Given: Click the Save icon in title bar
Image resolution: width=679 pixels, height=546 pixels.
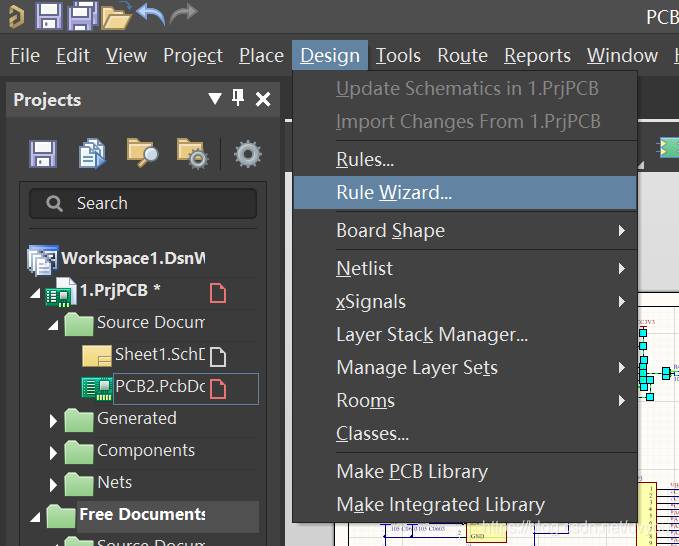Looking at the screenshot, I should (x=49, y=16).
